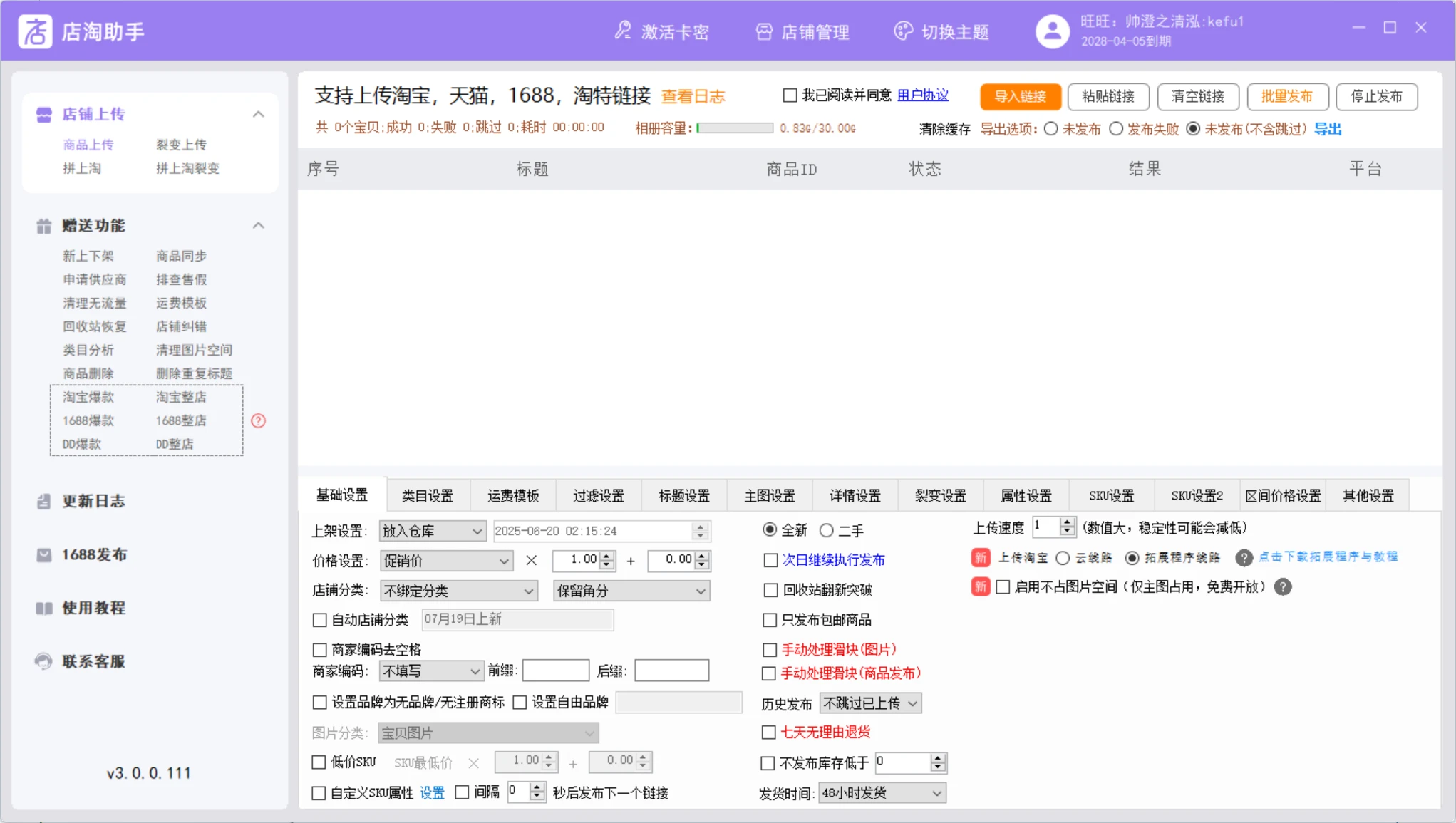This screenshot has width=1456, height=823.
Task: Select the 二手 condition radio button
Action: click(827, 530)
